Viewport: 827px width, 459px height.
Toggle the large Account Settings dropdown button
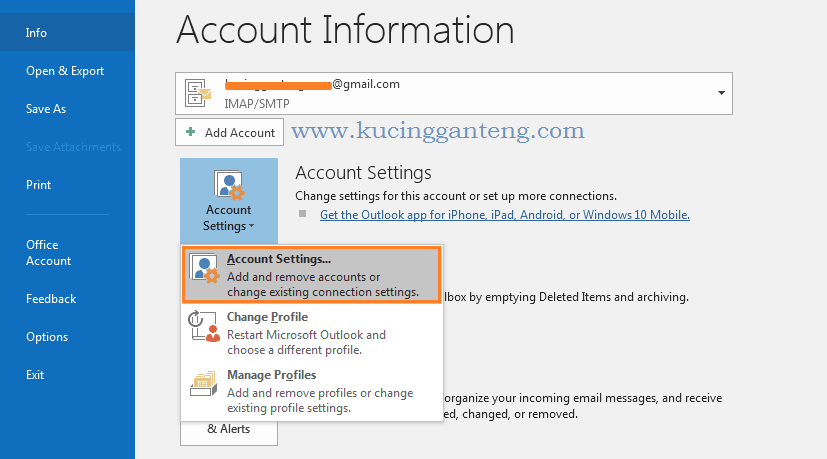(229, 200)
